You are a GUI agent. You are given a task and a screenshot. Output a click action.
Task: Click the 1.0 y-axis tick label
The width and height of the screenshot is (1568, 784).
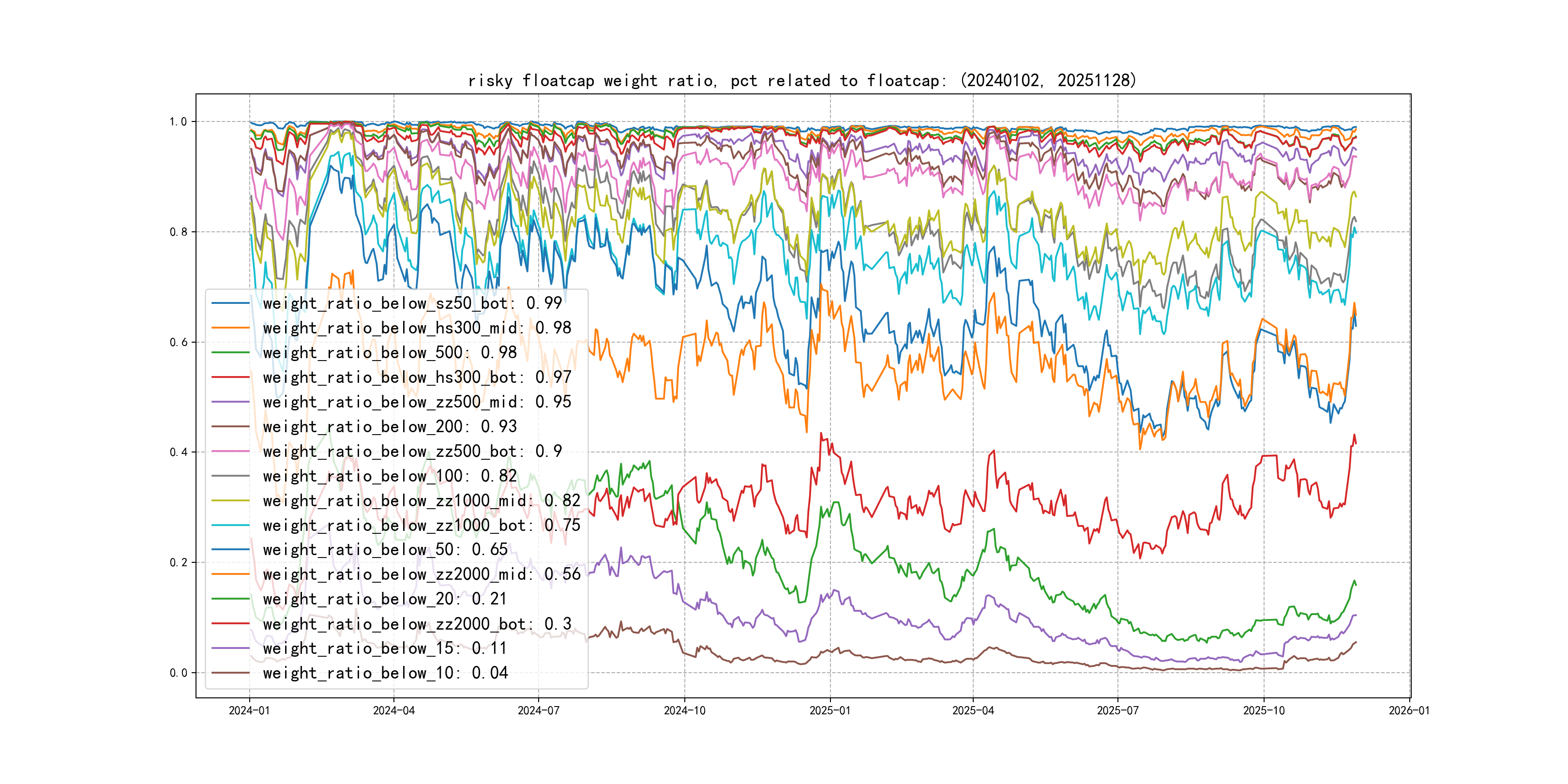coord(178,122)
